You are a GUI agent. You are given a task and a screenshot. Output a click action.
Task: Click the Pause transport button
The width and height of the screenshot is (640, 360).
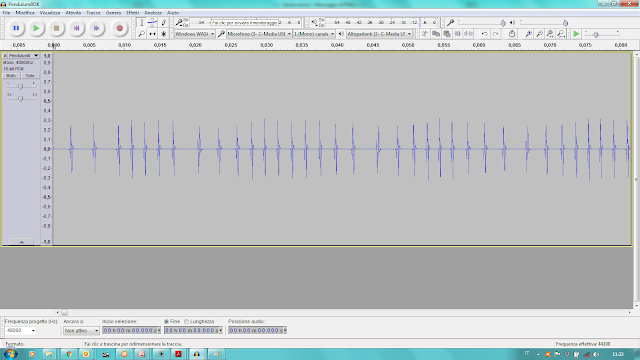coord(16,28)
